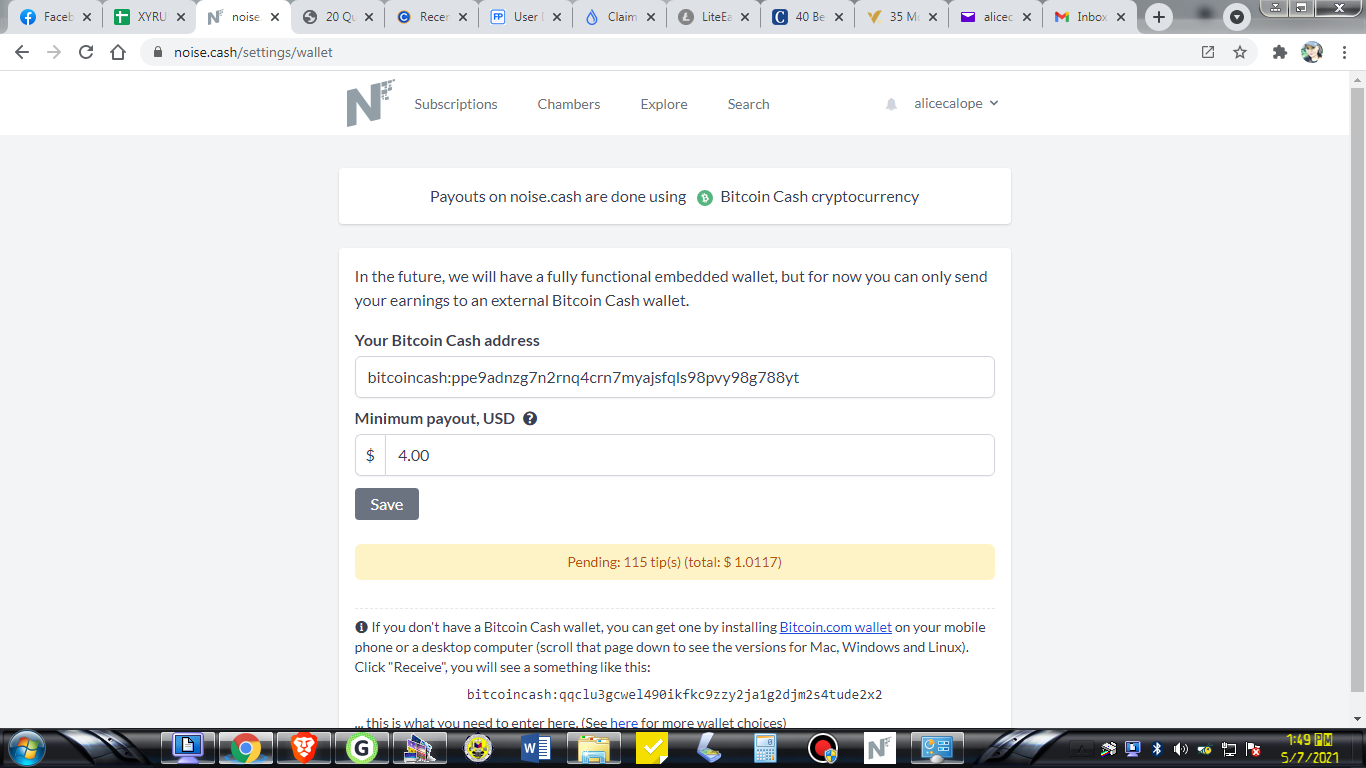Screen dimensions: 1366x768
Task: Open the Search page
Action: click(749, 104)
